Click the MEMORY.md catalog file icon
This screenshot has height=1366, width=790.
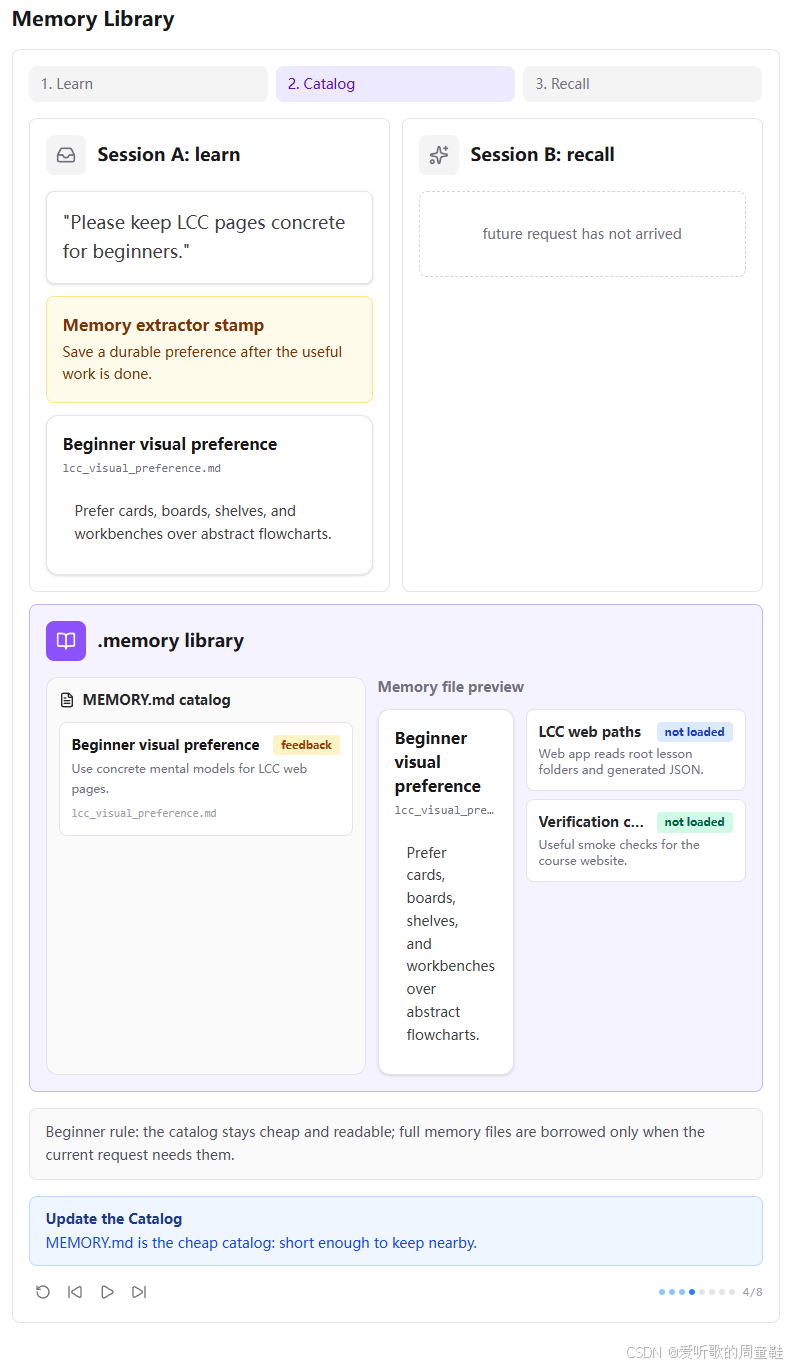67,700
